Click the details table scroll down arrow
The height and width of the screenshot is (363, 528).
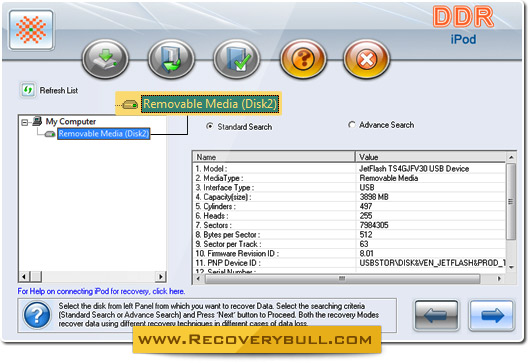coord(511,267)
